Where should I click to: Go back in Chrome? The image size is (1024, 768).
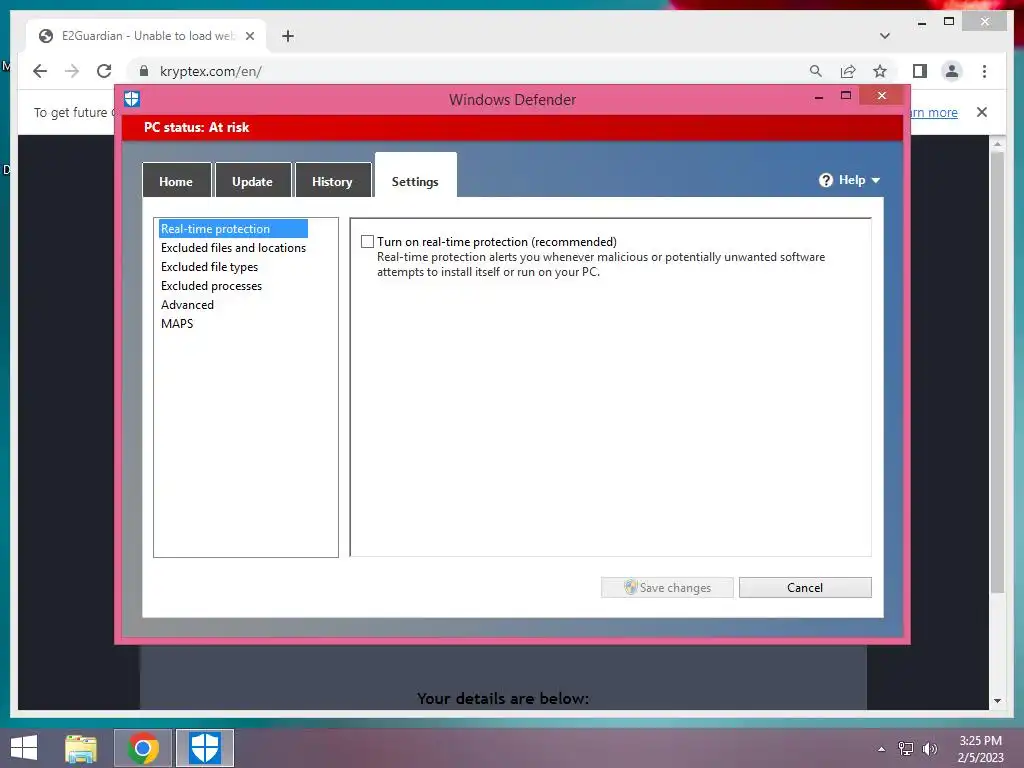coord(40,71)
